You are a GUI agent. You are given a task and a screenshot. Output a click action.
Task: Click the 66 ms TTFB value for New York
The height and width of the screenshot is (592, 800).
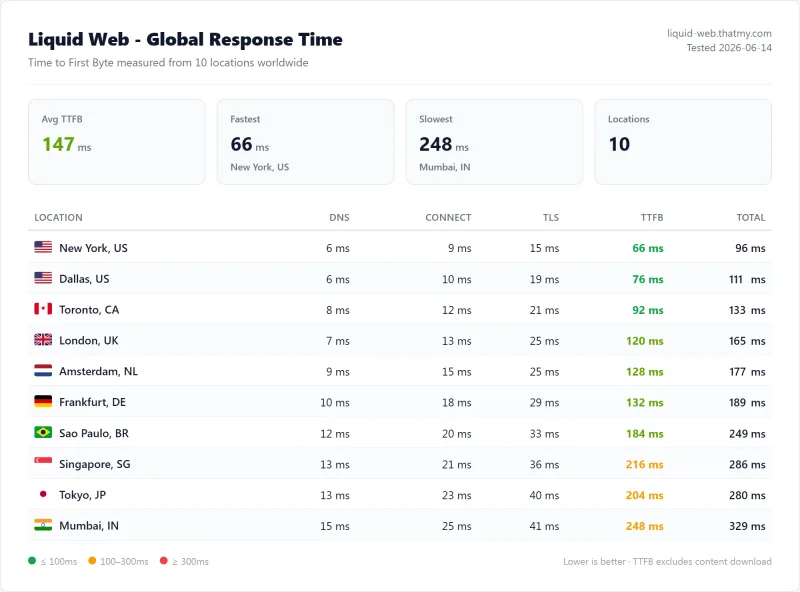coord(648,248)
